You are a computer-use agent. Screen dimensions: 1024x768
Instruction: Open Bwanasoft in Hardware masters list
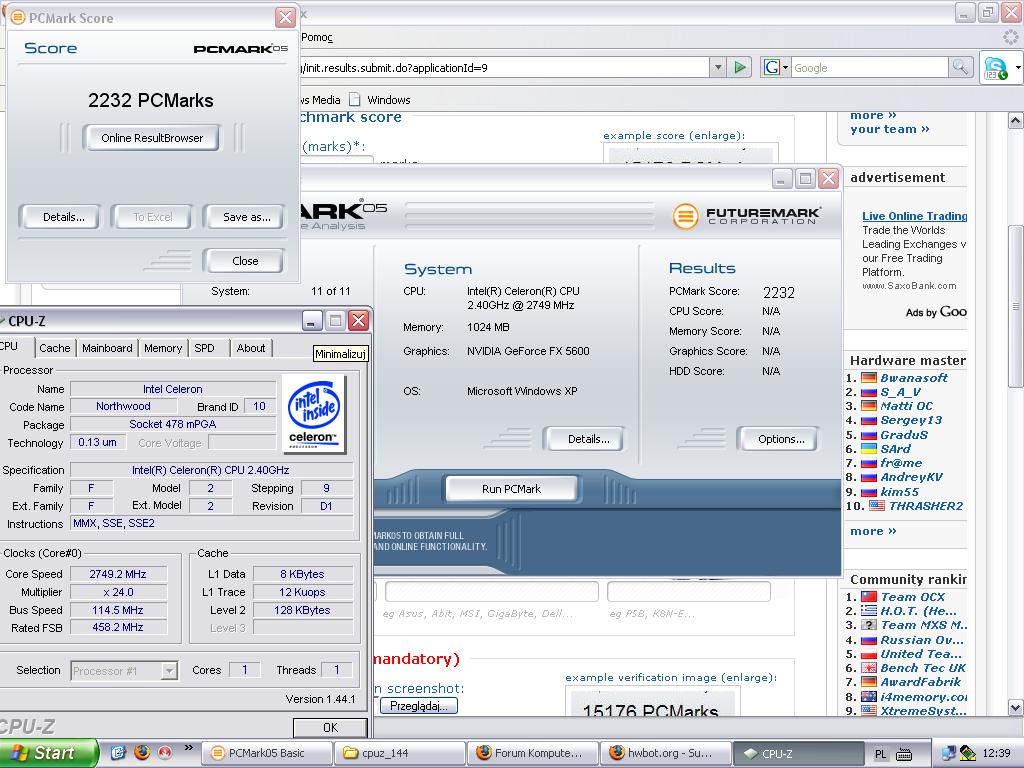point(913,377)
